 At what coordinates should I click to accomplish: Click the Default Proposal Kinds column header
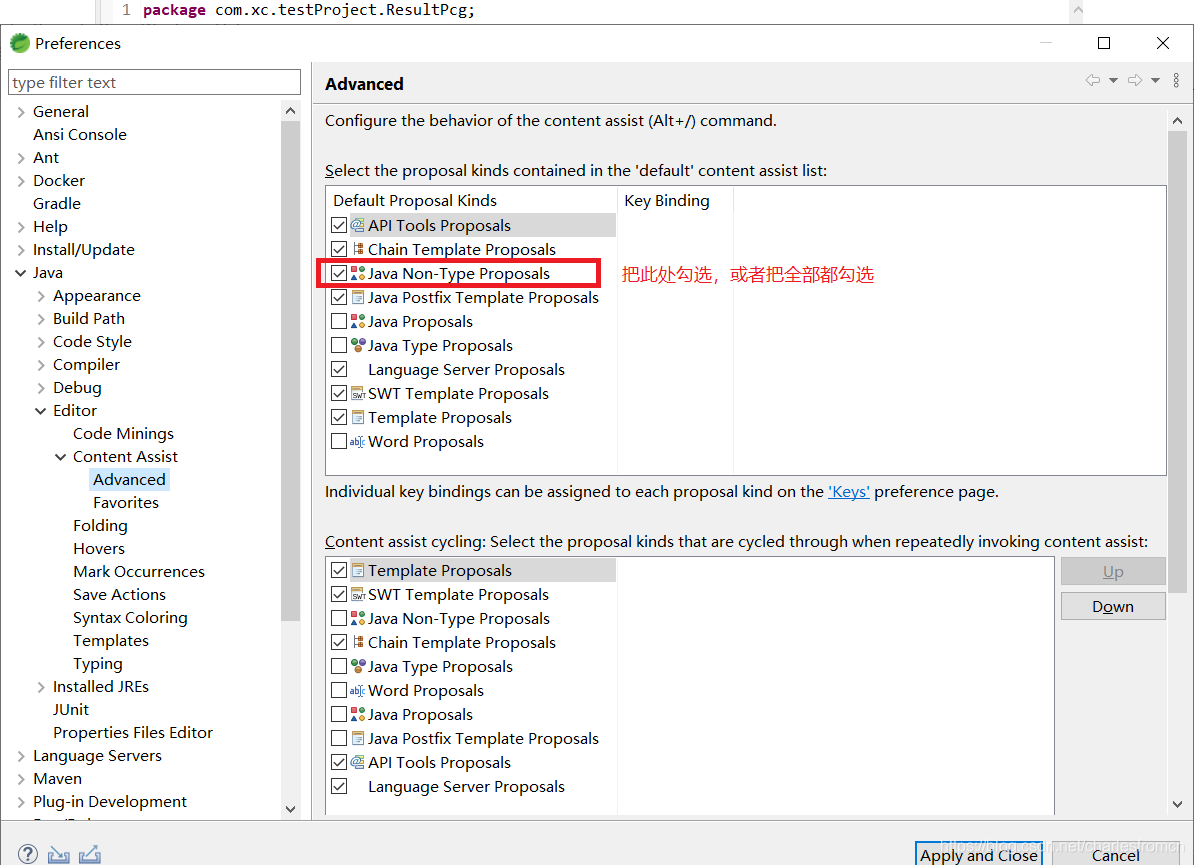(x=471, y=200)
